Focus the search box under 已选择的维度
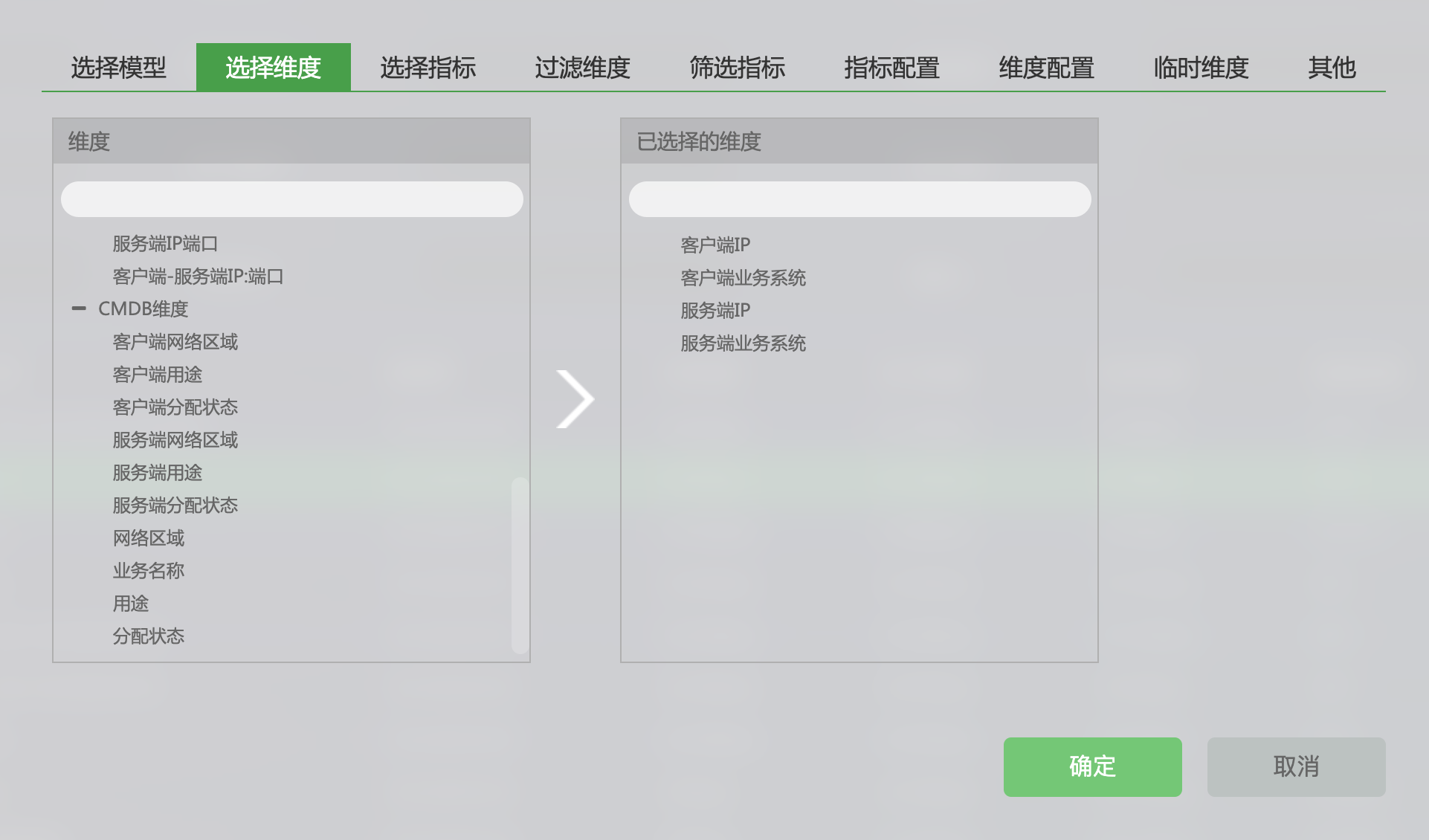1429x840 pixels. [x=859, y=199]
